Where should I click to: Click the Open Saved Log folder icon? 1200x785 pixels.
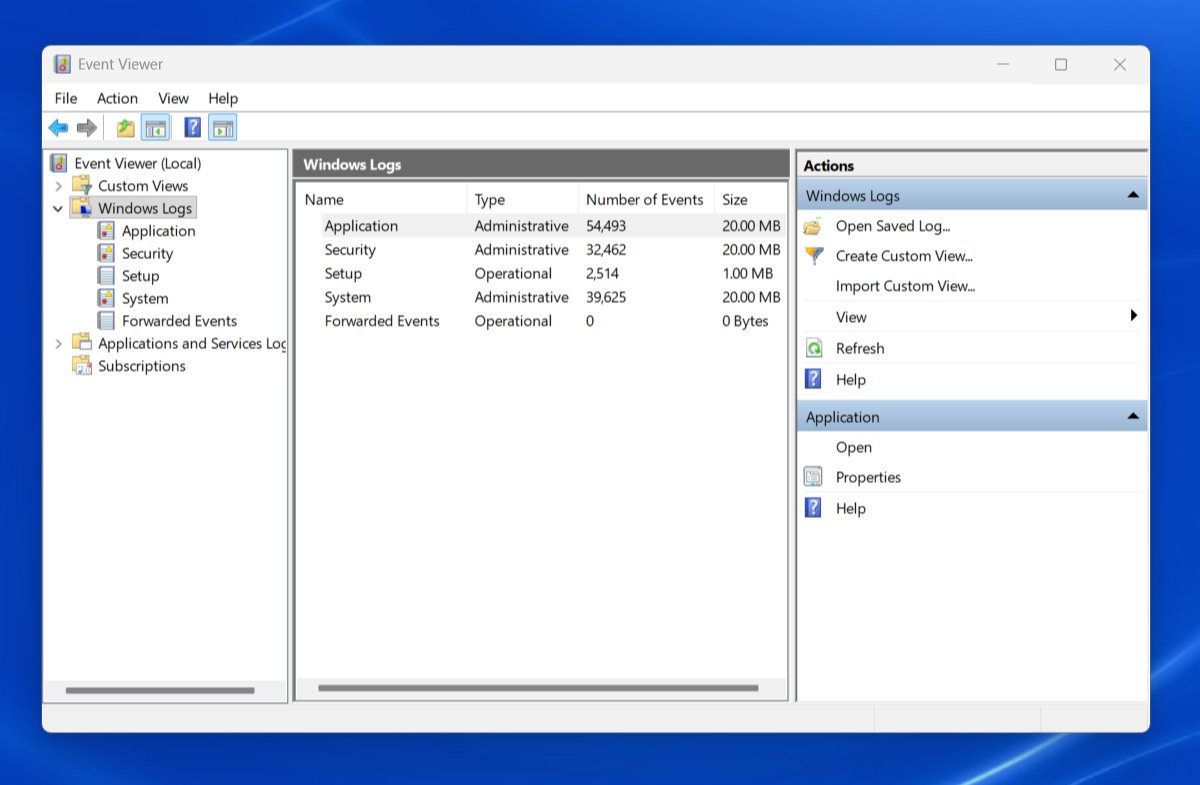coord(813,226)
